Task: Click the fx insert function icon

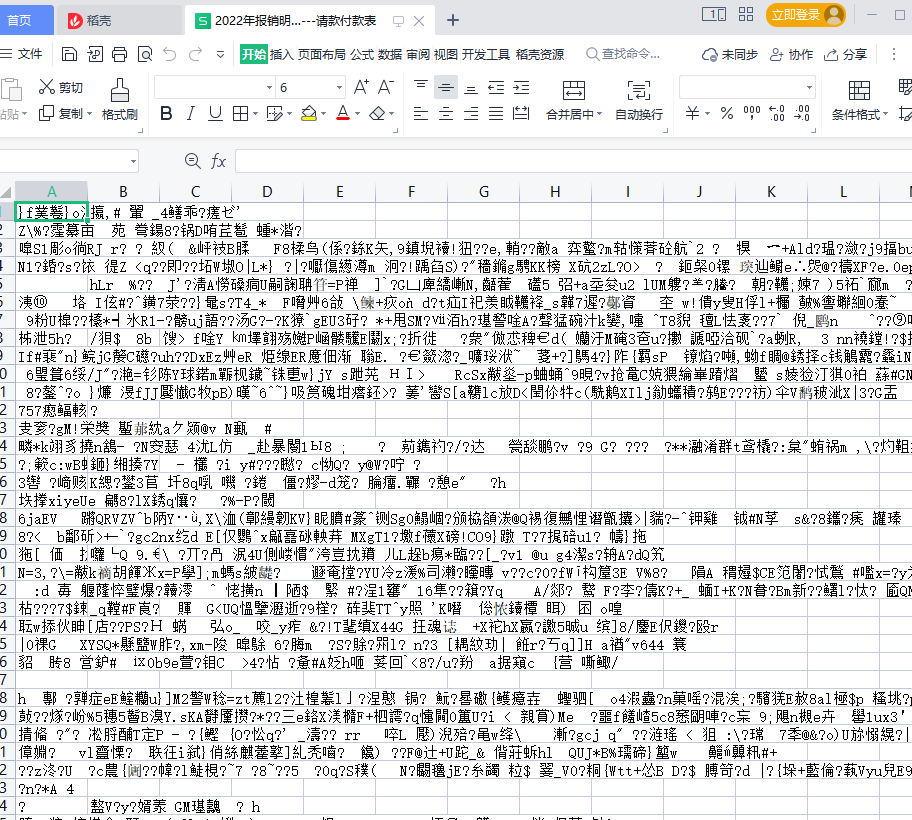Action: (x=218, y=161)
